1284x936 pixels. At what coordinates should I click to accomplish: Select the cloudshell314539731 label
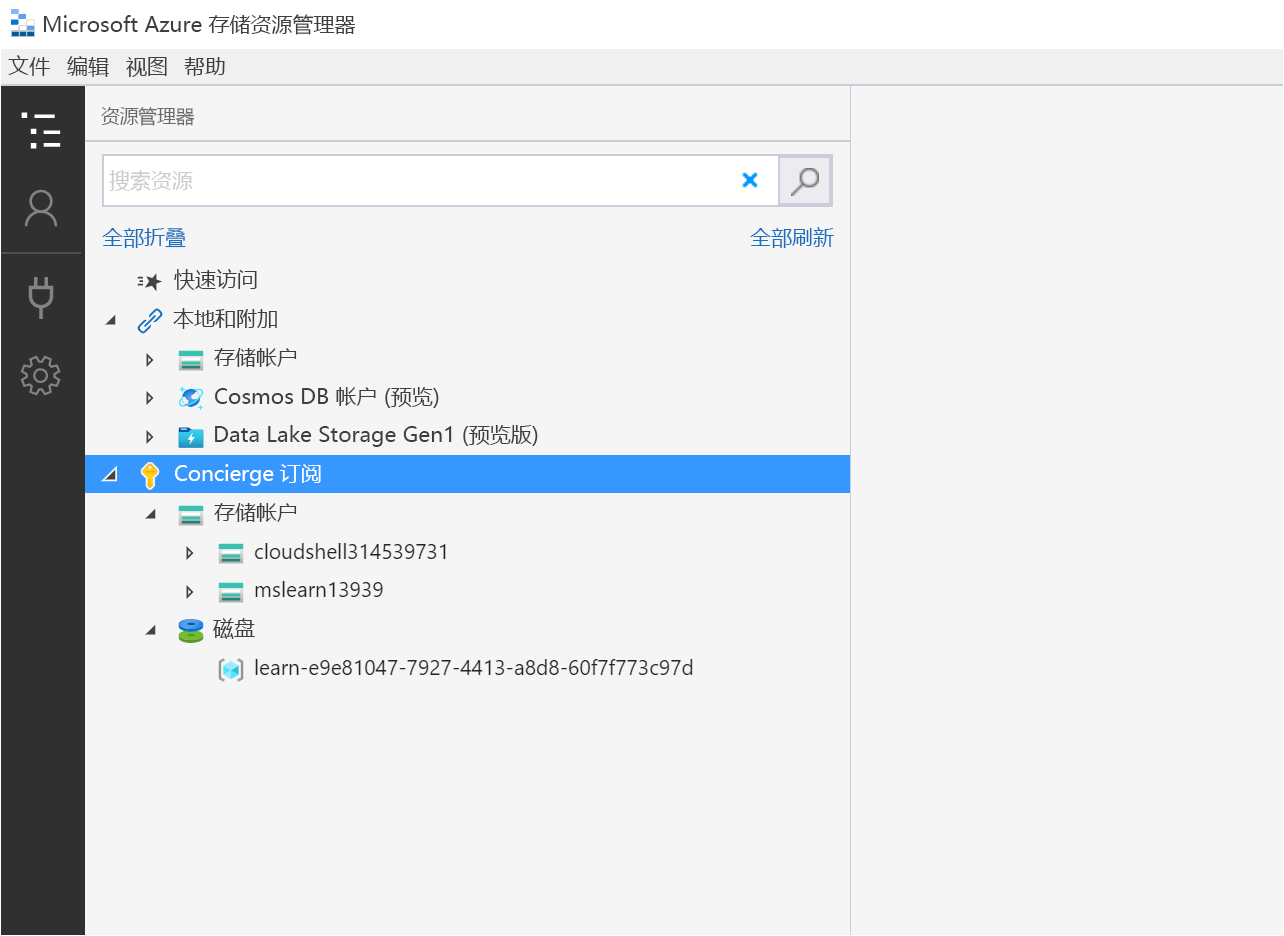pyautogui.click(x=352, y=552)
